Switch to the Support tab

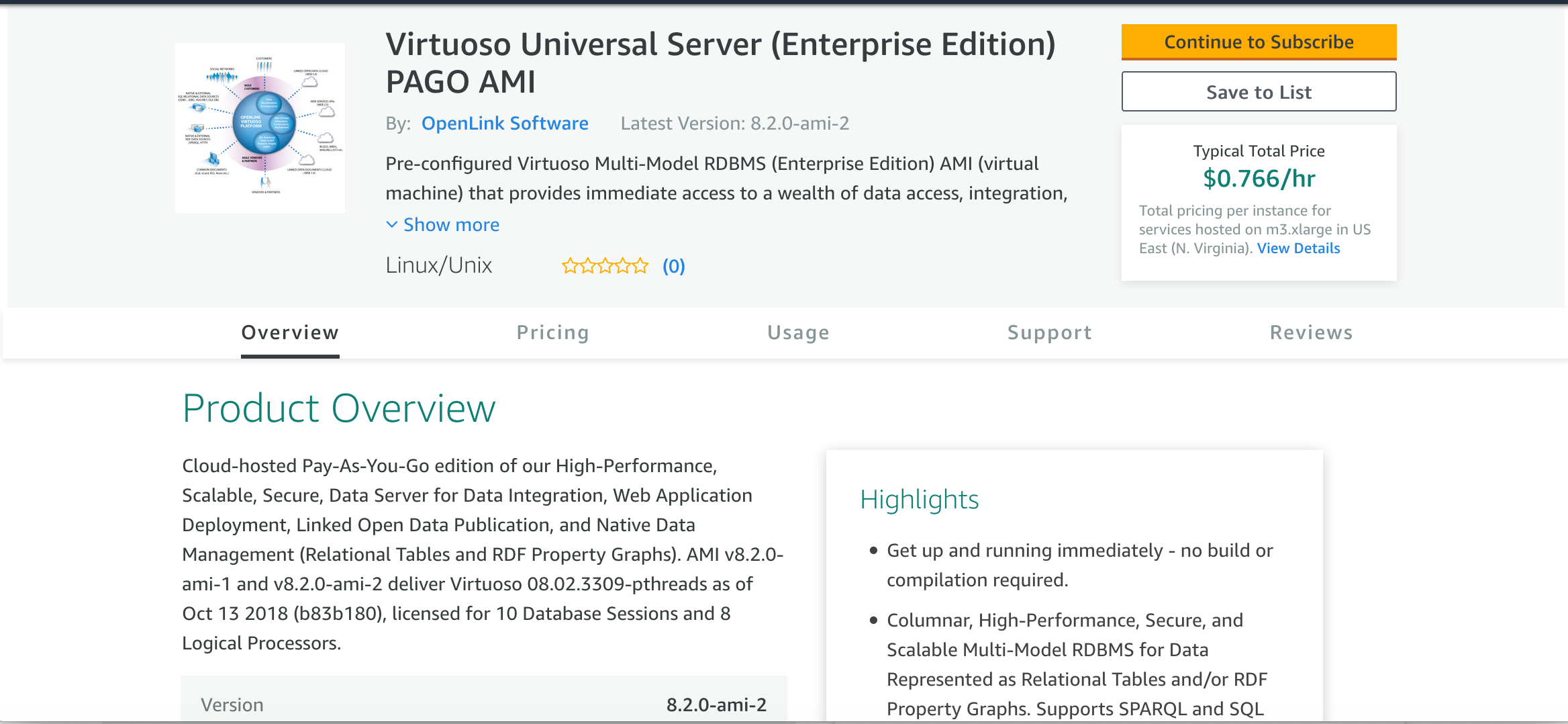[1049, 332]
